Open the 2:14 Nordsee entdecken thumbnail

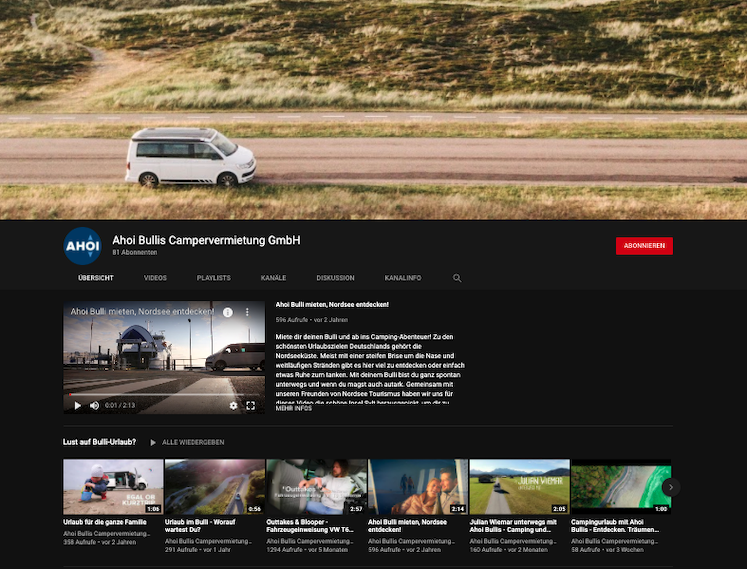(418, 487)
